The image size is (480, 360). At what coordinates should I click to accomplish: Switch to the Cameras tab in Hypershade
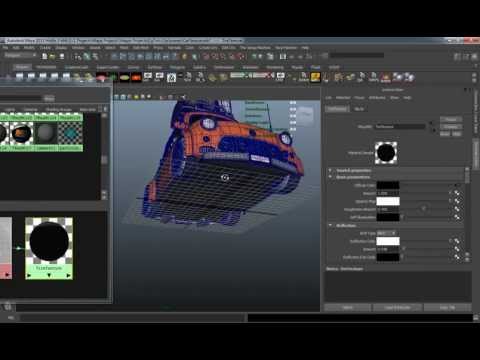pos(30,110)
